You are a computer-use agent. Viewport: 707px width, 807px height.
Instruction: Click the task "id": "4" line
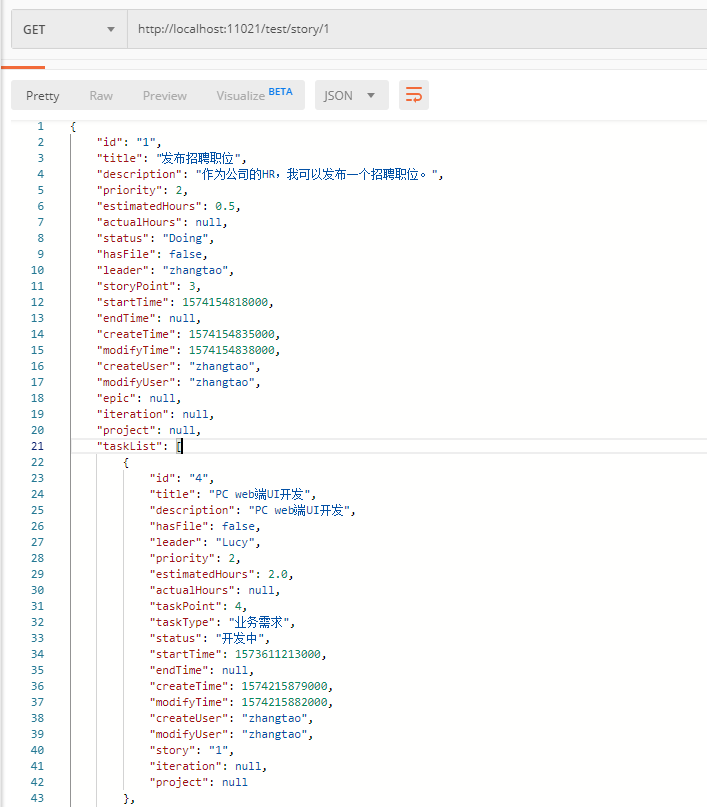182,478
